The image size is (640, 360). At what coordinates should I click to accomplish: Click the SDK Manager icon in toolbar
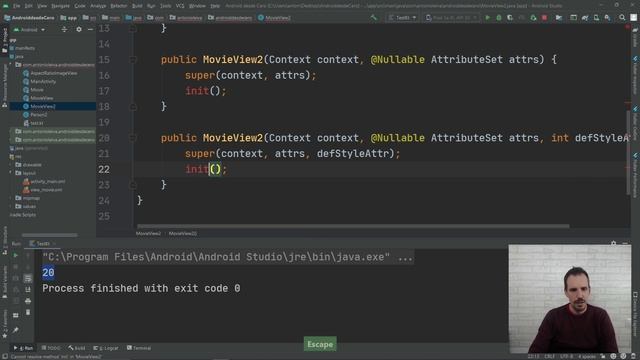pyautogui.click(x=608, y=18)
